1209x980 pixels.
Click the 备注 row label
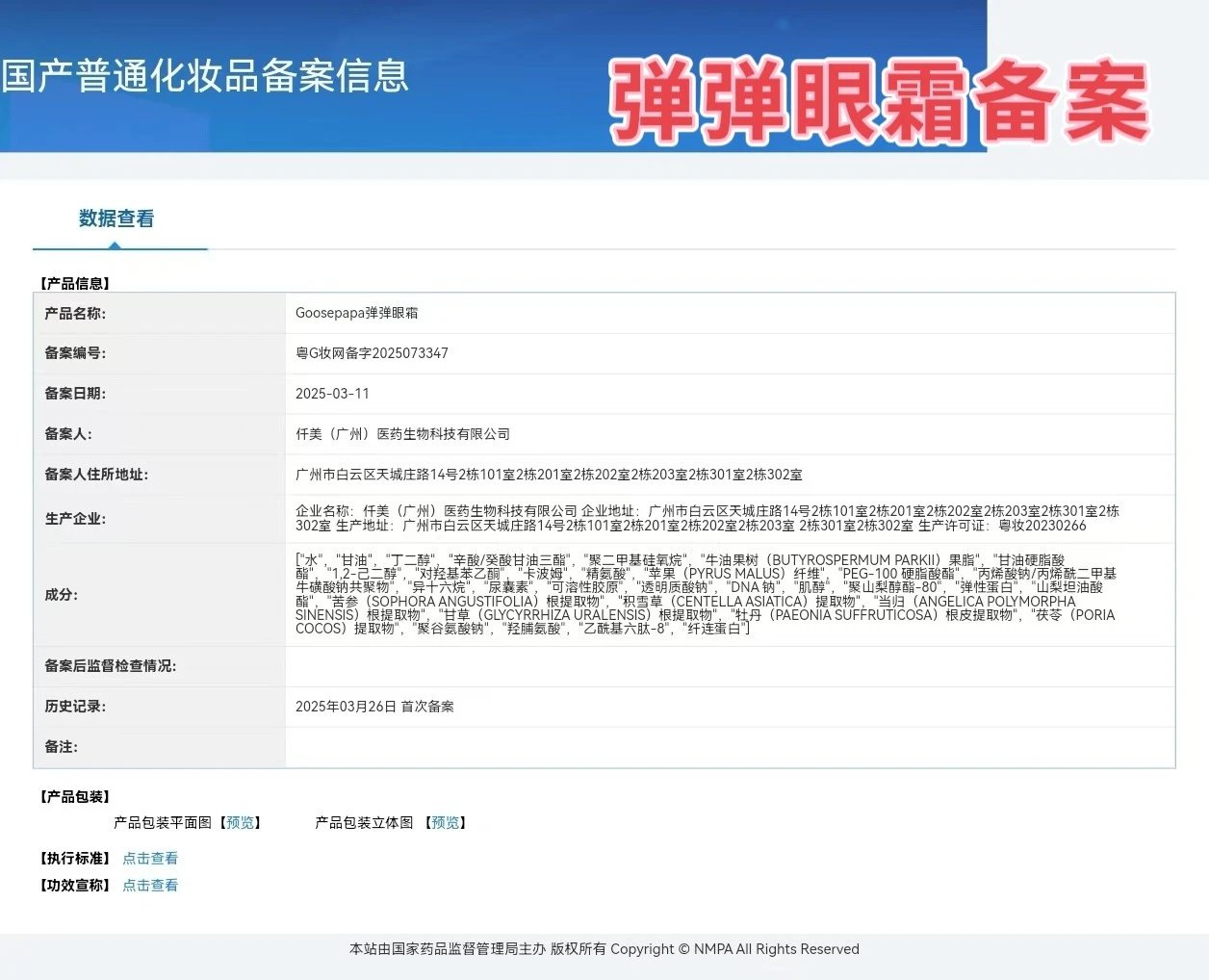point(62,747)
